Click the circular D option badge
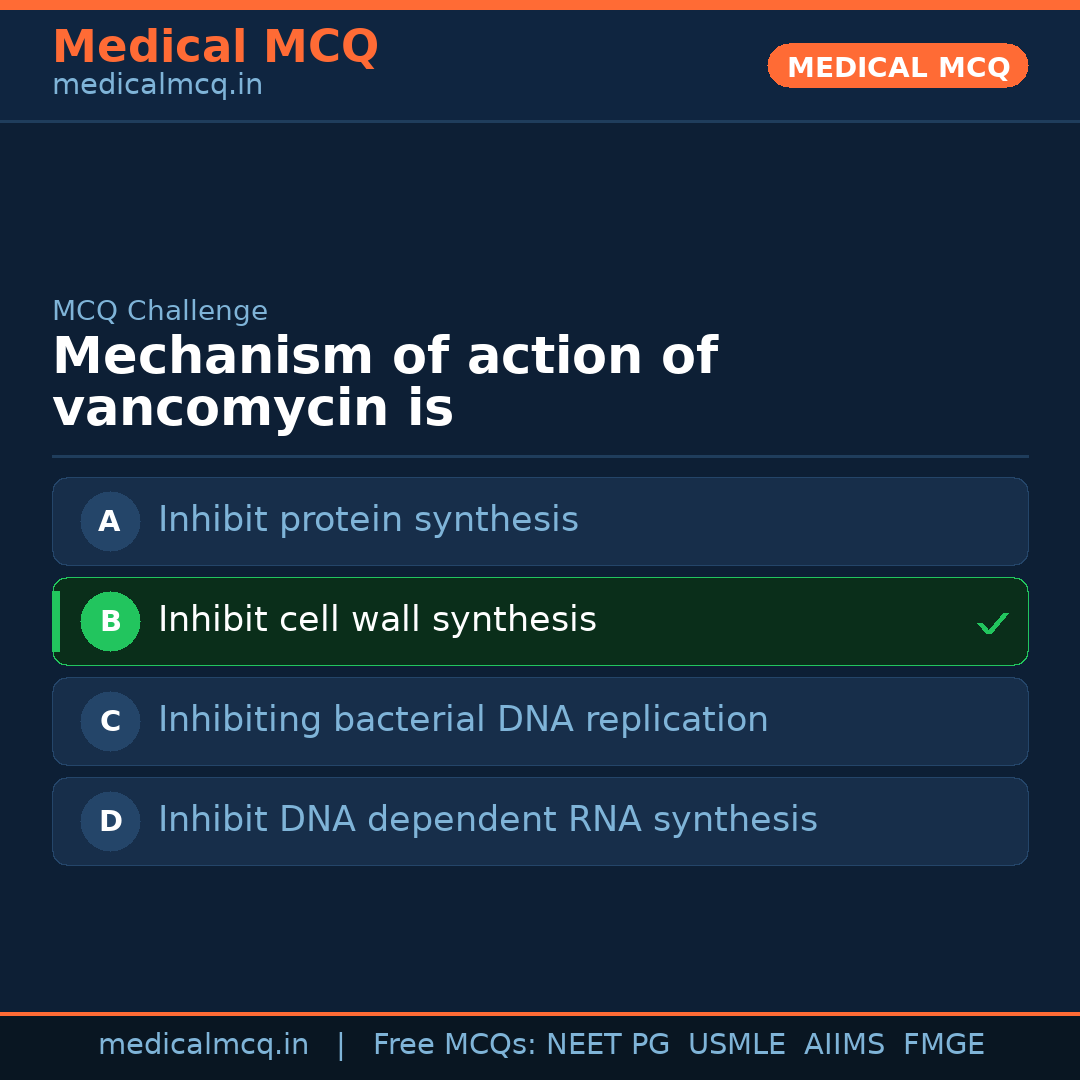 pos(110,821)
